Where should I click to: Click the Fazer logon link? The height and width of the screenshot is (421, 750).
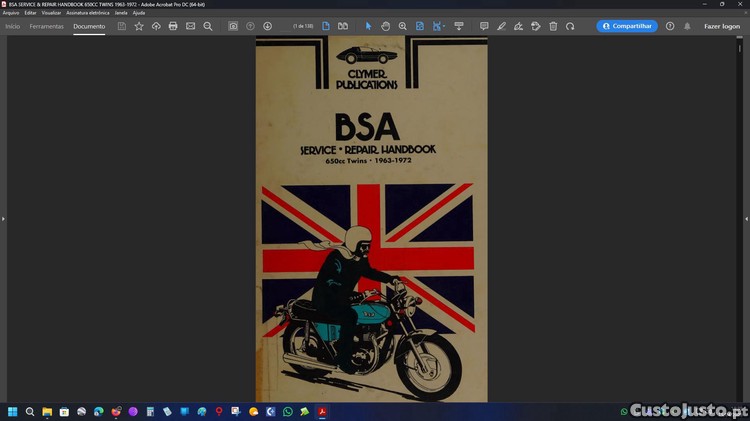pos(722,26)
